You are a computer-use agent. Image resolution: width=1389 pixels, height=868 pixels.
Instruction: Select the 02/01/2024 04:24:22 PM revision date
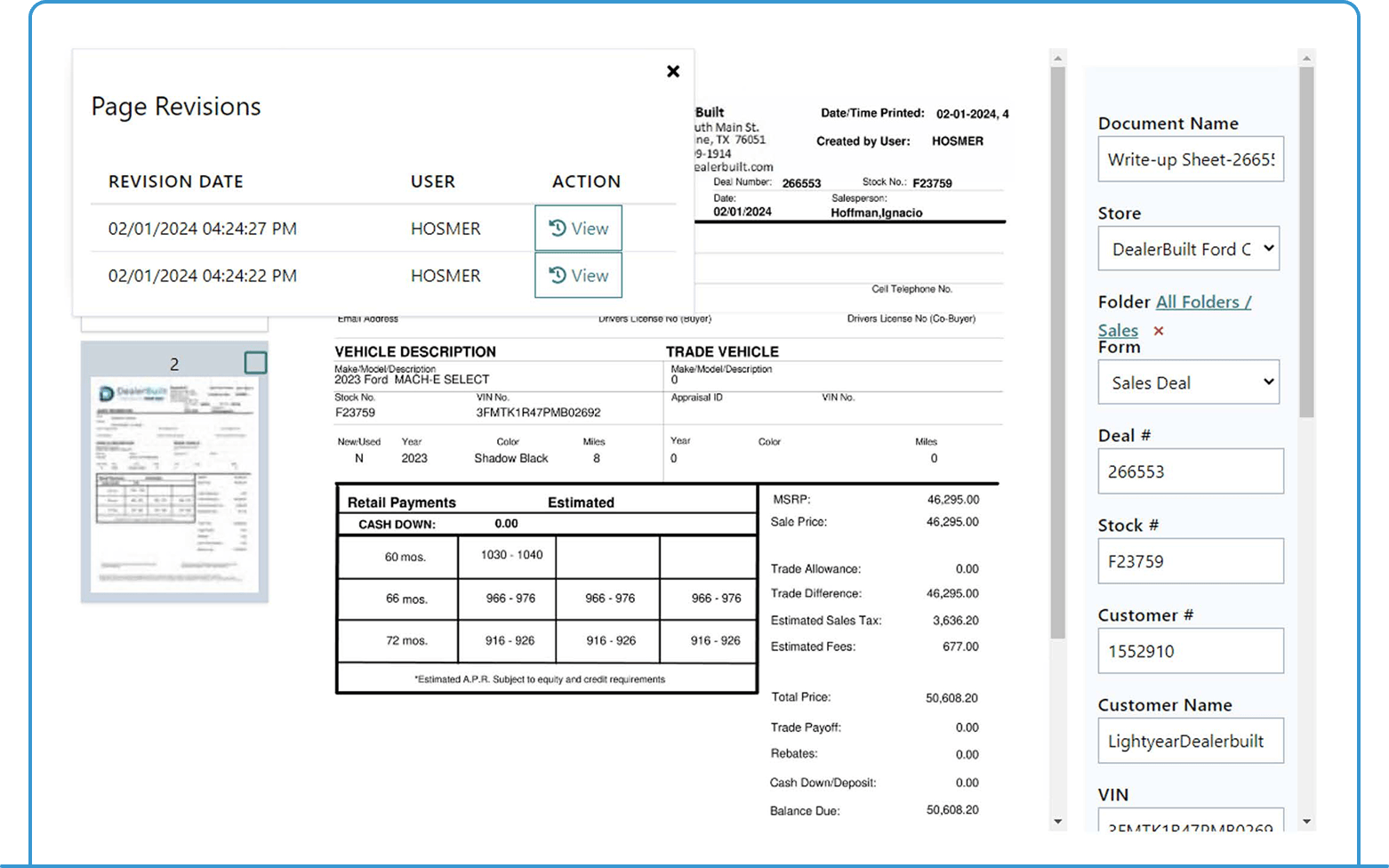(x=203, y=276)
